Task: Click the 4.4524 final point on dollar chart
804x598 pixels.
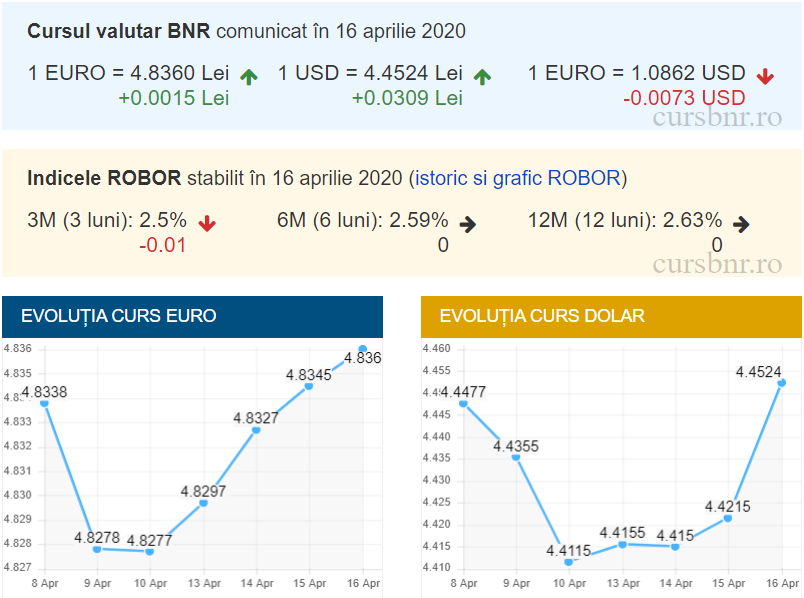Action: pos(782,382)
